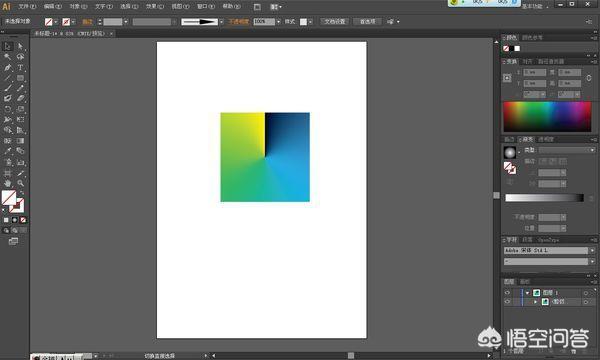
Task: Pick a color from the spectrum bar
Action: click(x=547, y=117)
